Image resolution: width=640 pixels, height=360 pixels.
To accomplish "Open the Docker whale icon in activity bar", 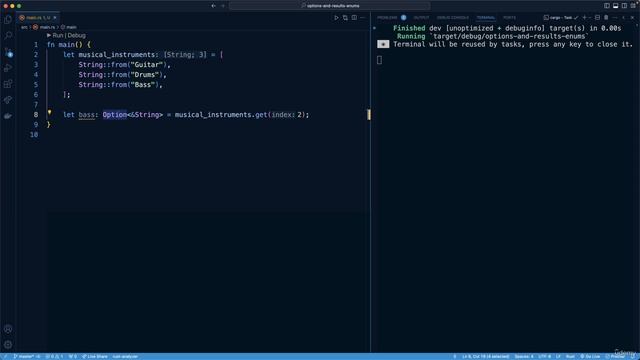I will [8, 116].
